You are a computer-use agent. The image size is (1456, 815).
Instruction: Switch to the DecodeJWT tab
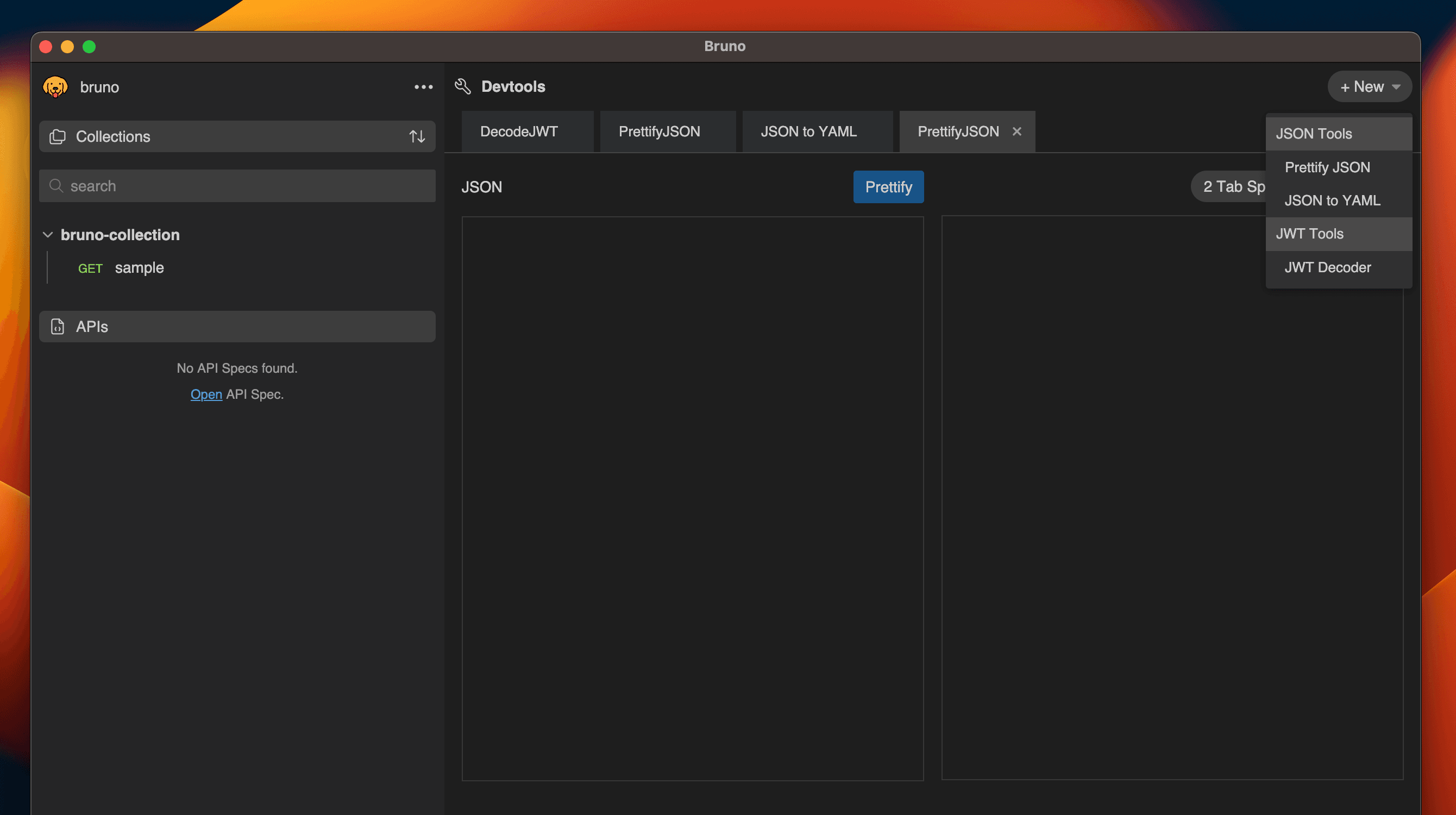click(x=518, y=131)
